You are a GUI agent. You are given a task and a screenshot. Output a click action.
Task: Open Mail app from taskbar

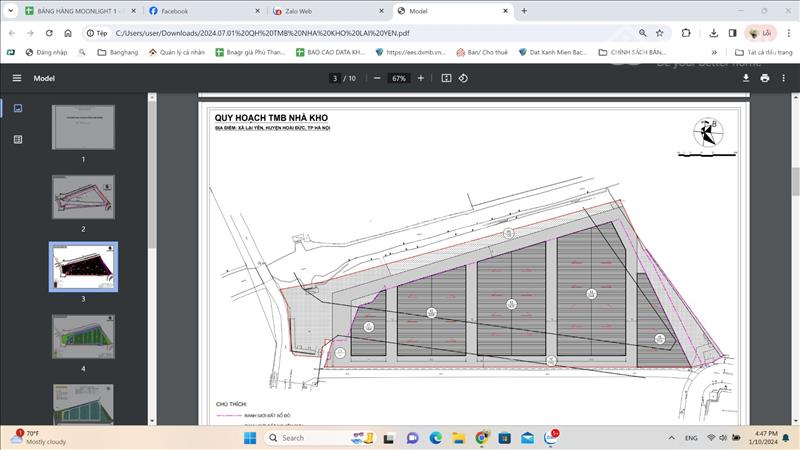[x=528, y=438]
